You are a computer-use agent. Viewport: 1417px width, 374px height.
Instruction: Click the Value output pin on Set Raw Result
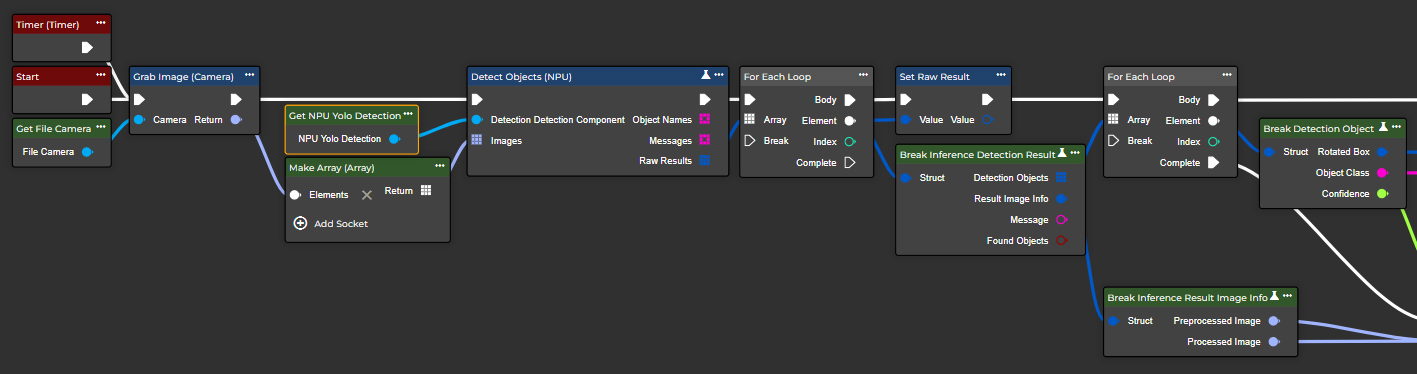987,120
